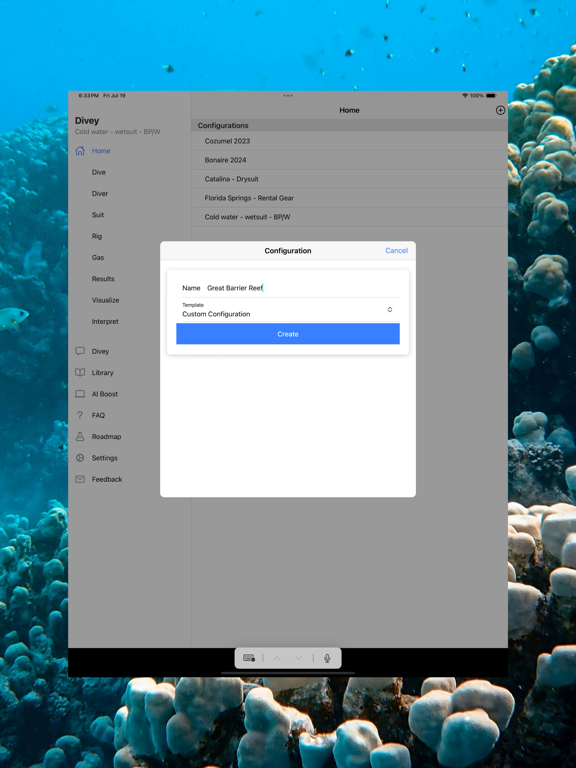Viewport: 576px width, 768px height.
Task: Click the Feedback envelope icon
Action: coord(80,479)
